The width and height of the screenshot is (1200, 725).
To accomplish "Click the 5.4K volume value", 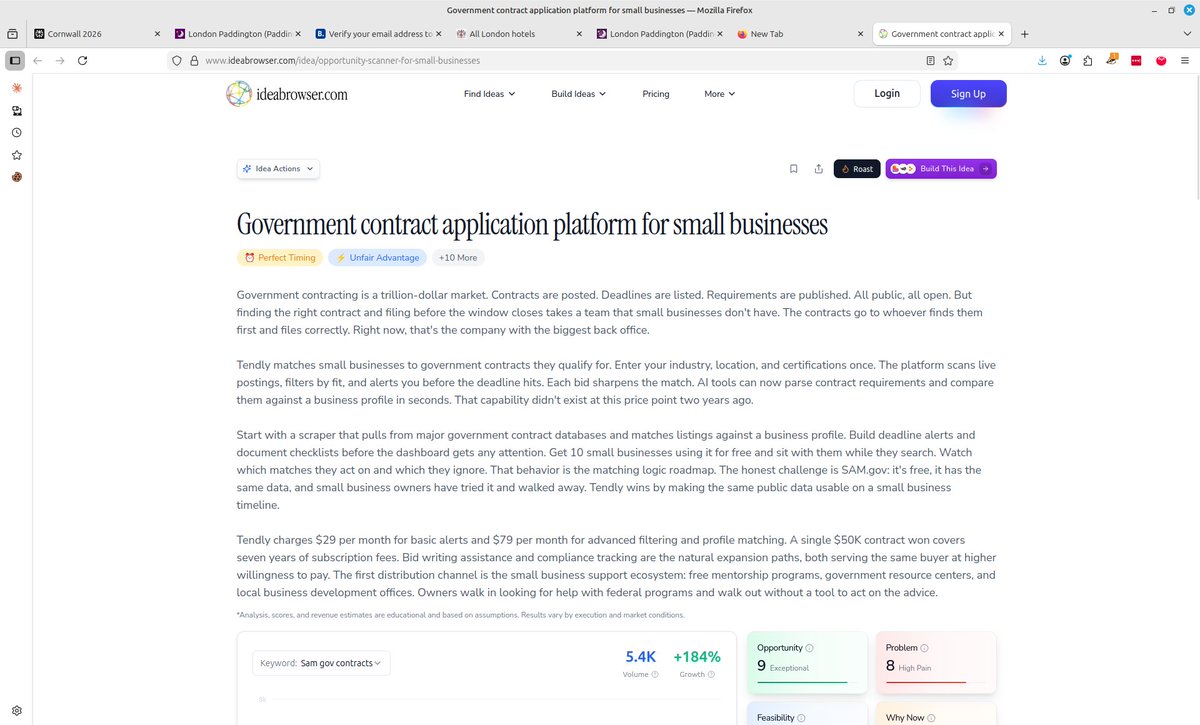I will (x=640, y=657).
